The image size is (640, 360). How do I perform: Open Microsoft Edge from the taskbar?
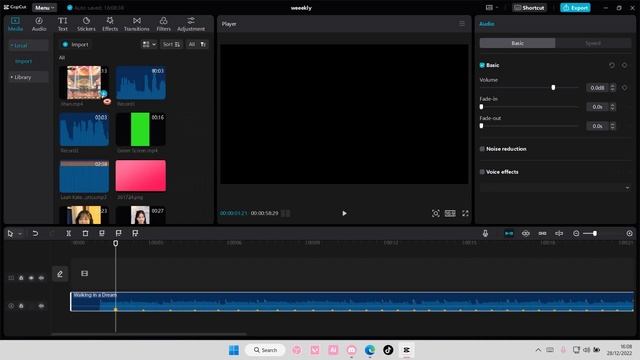pos(370,350)
